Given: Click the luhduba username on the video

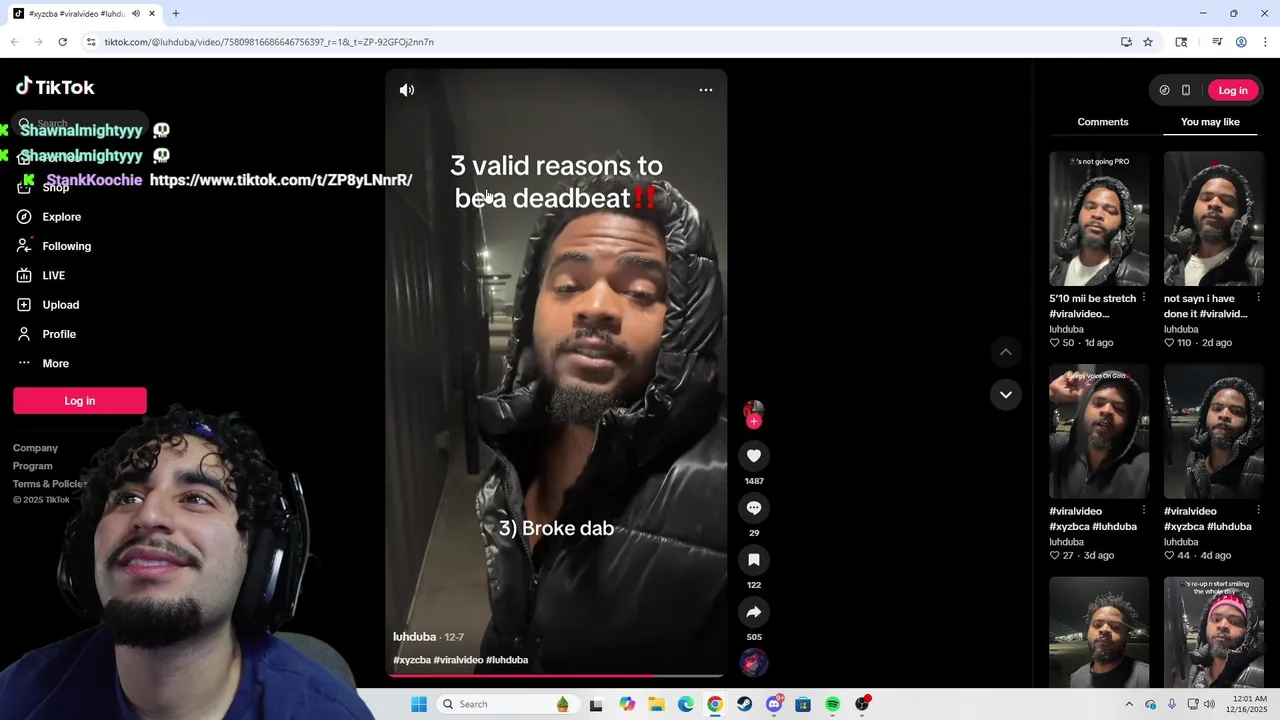Looking at the screenshot, I should (414, 637).
